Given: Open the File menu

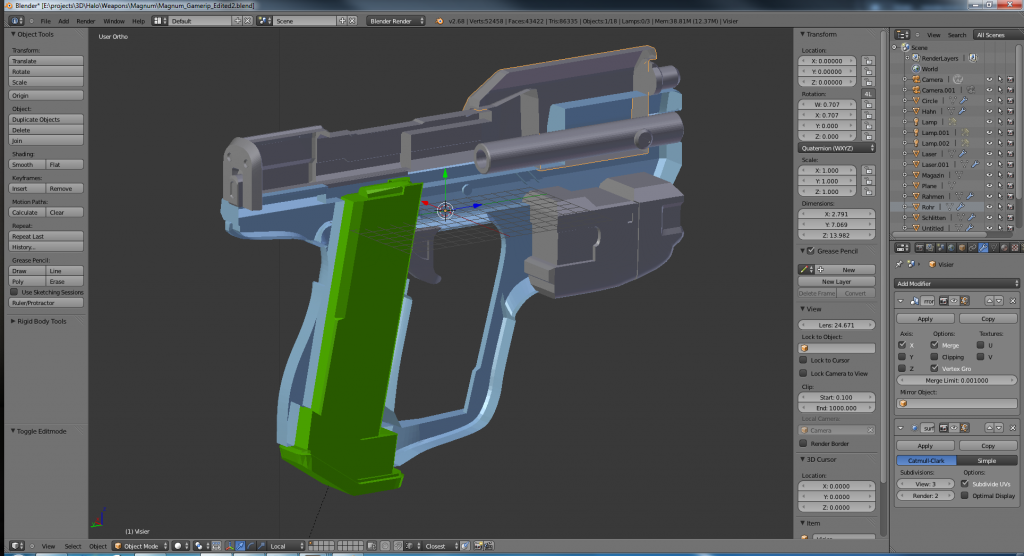Looking at the screenshot, I should [46, 21].
